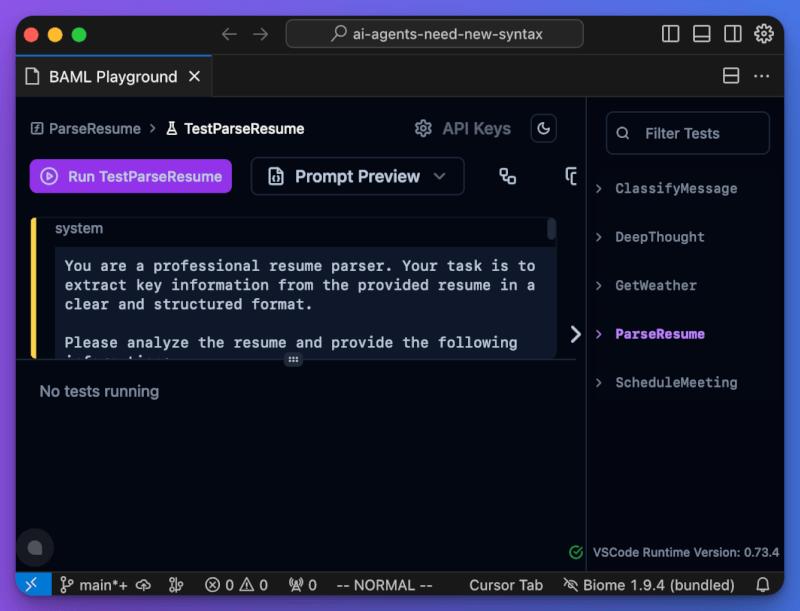Run TestParseResume
This screenshot has height=611, width=800.
tap(131, 176)
